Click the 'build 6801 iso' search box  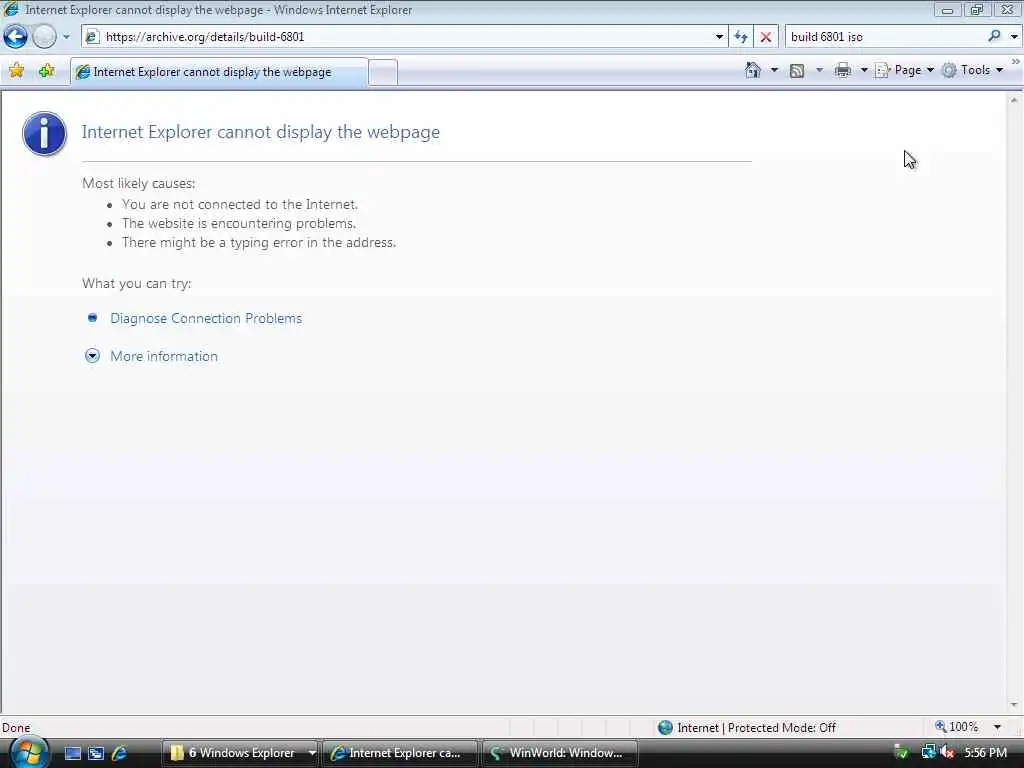click(886, 37)
